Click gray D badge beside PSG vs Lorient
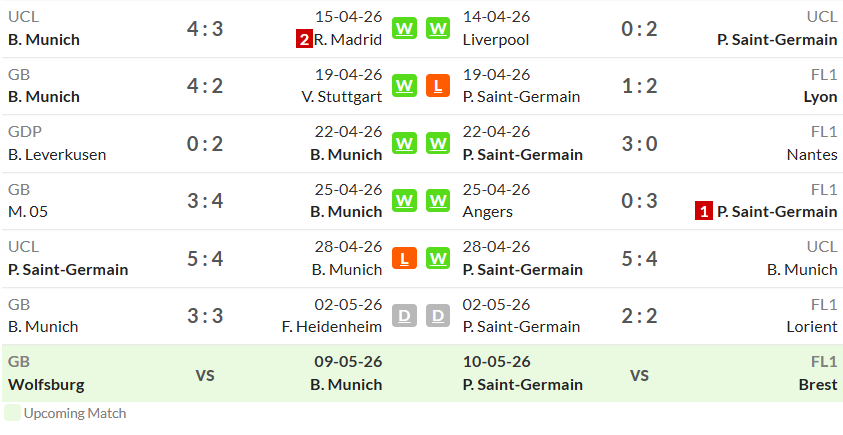The height and width of the screenshot is (435, 843). (438, 316)
